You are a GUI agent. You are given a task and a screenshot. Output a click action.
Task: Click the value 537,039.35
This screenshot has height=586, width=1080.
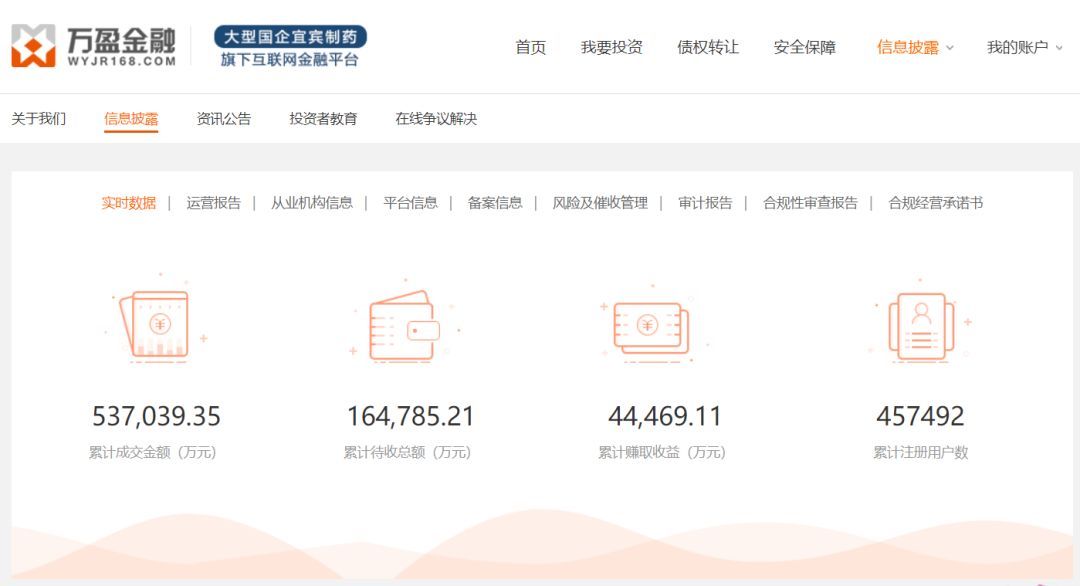(x=156, y=416)
